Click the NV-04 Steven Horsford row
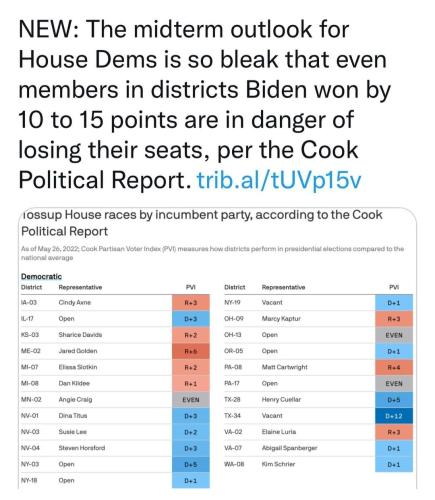 tap(115, 448)
